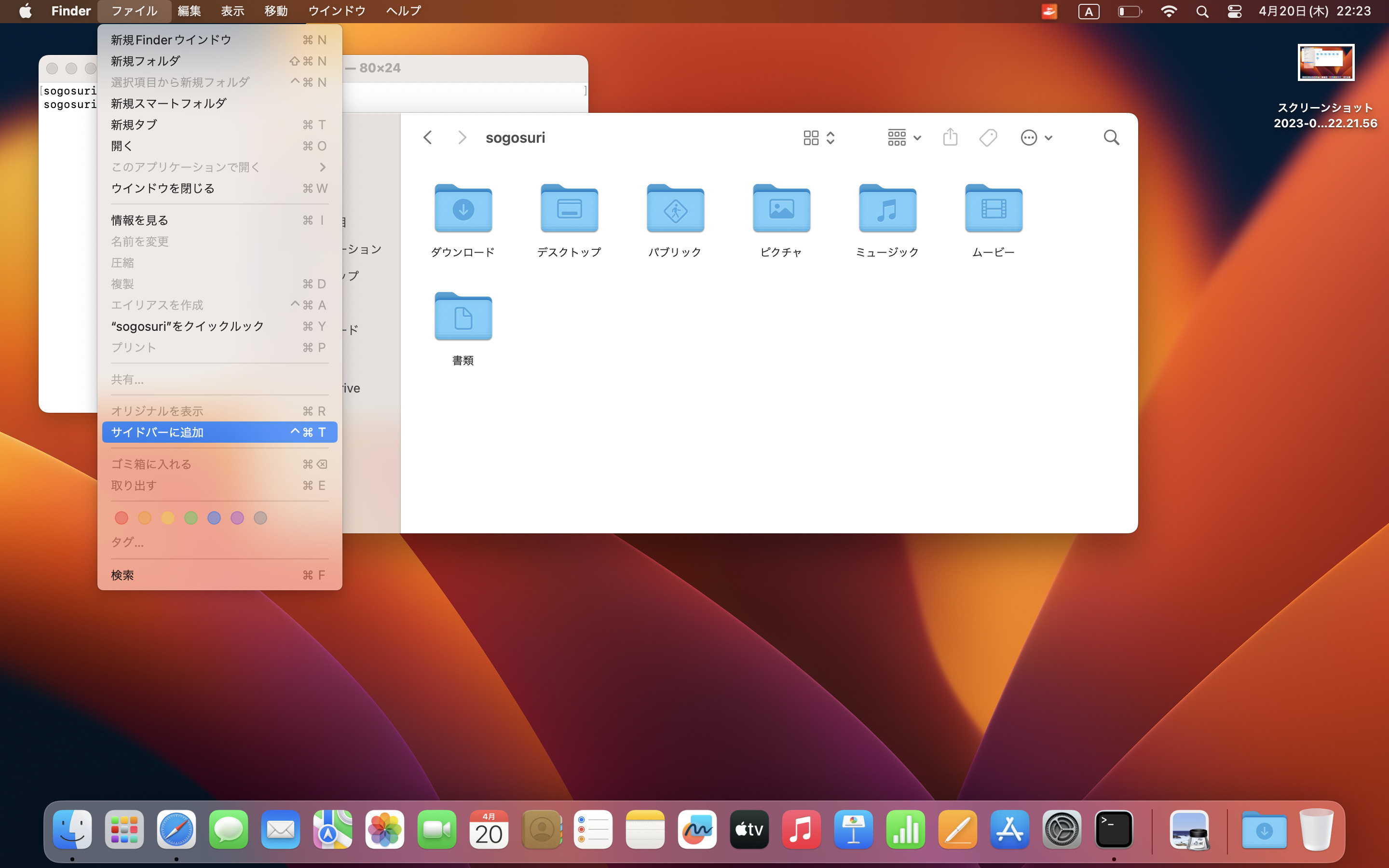Select 新規スマートフォルダ menu item
Screen dimensions: 1389x868
pyautogui.click(x=219, y=103)
